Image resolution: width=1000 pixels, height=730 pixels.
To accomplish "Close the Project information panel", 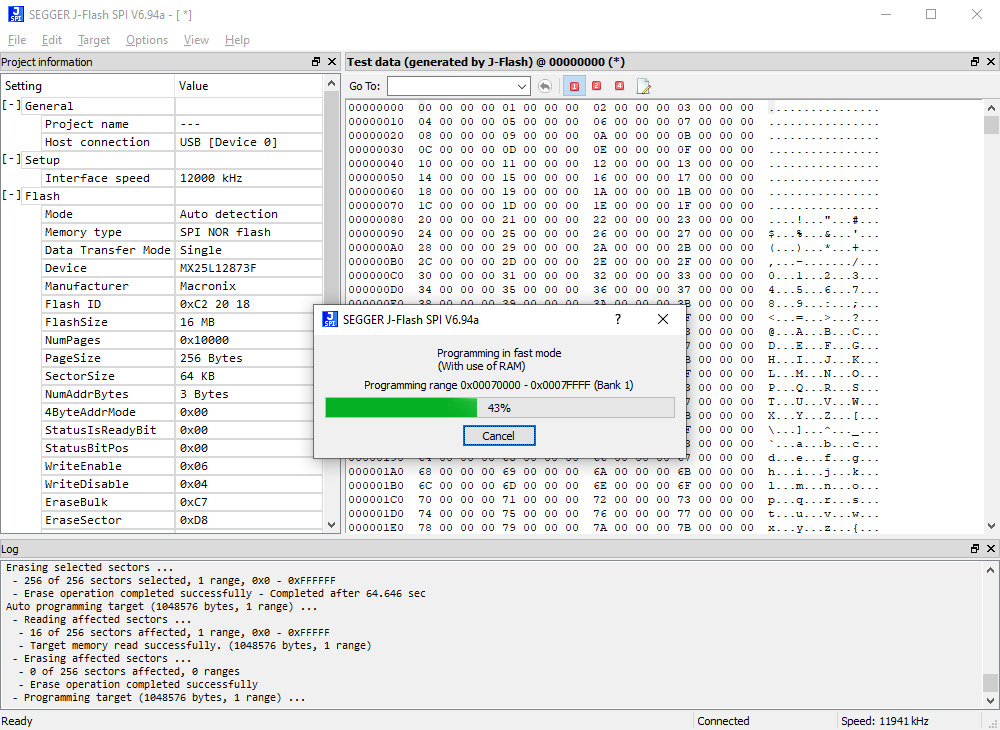I will (332, 62).
